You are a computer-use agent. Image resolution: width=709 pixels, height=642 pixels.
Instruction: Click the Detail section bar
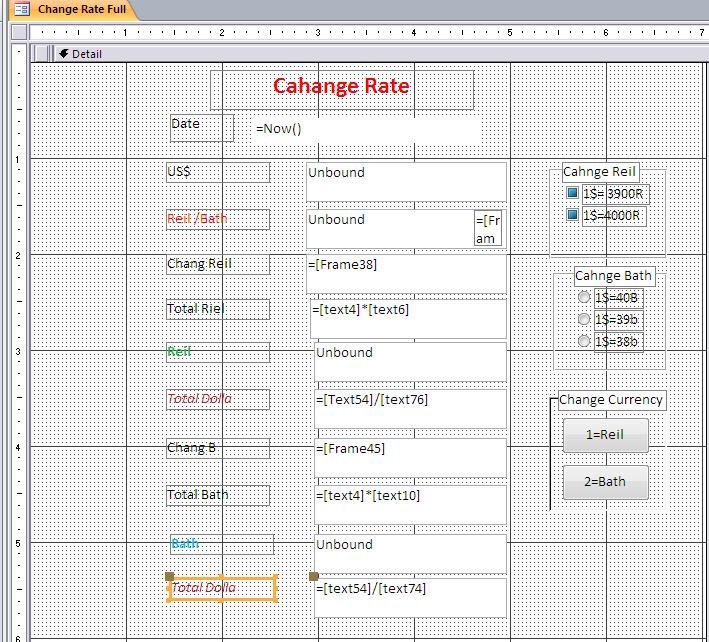pyautogui.click(x=369, y=54)
